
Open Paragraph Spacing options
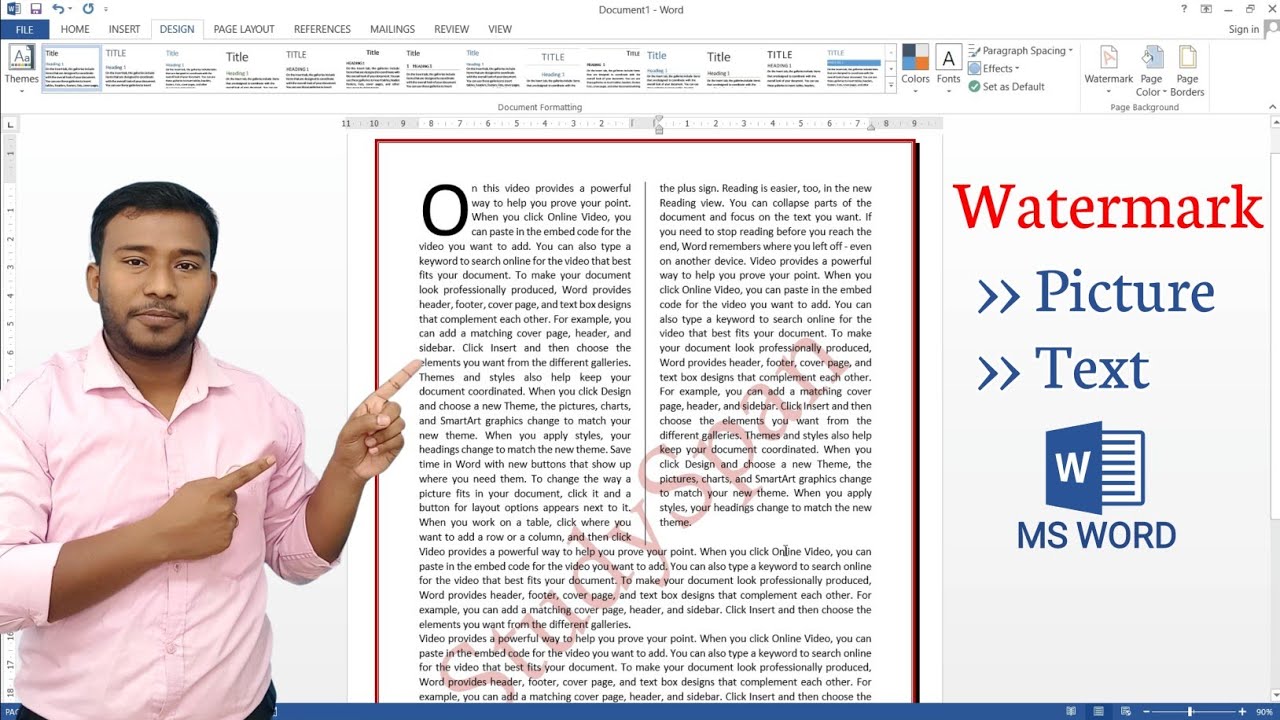click(1020, 51)
